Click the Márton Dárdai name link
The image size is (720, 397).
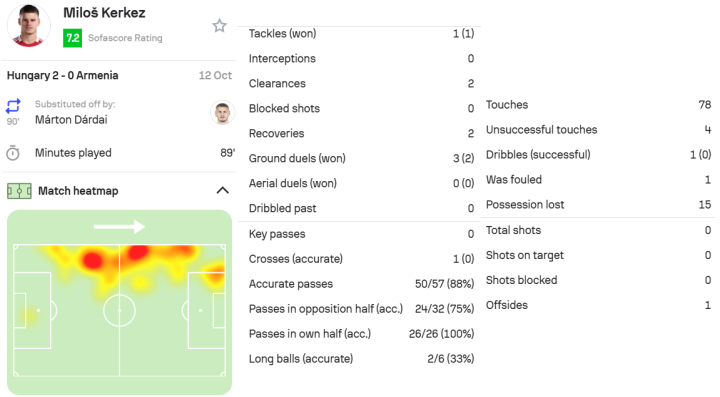(71, 120)
